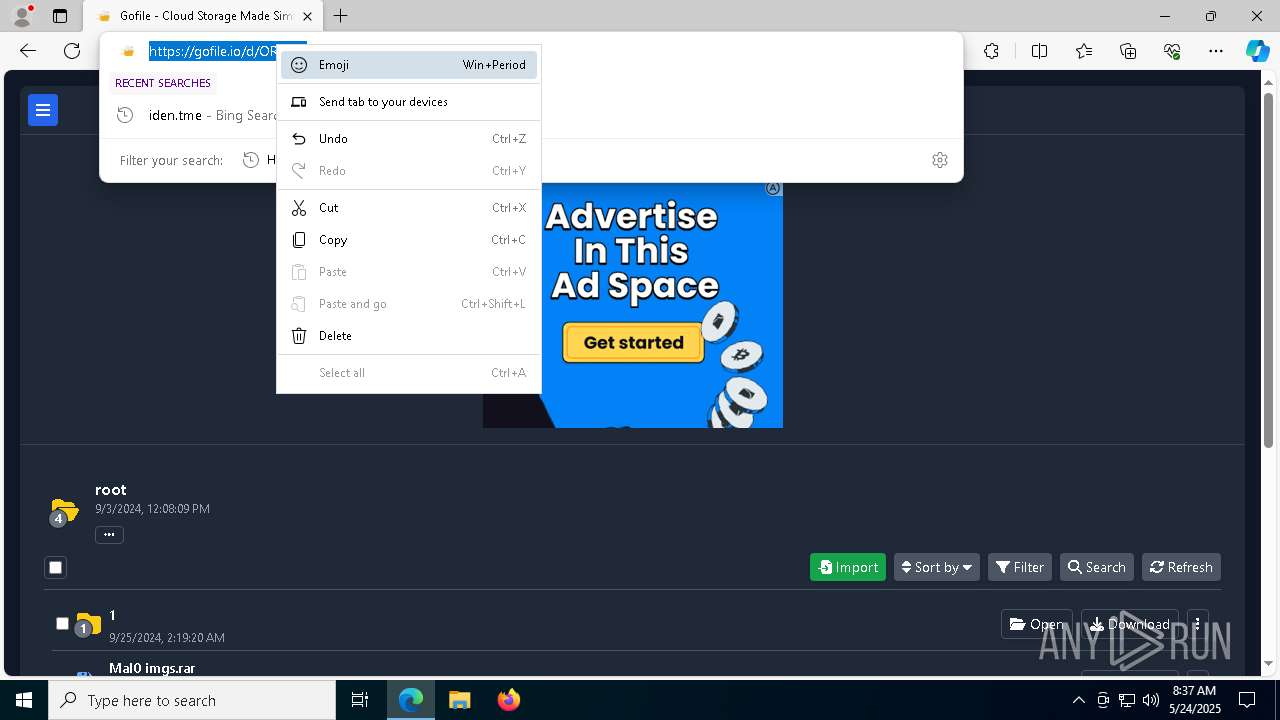This screenshot has width=1280, height=720.
Task: Select Copy in context menu
Action: (409, 240)
